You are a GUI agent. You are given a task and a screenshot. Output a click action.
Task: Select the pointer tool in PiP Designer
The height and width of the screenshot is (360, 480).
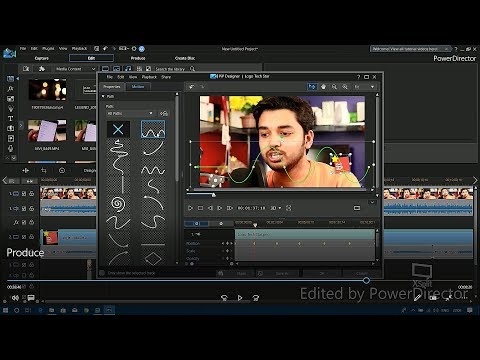click(312, 87)
